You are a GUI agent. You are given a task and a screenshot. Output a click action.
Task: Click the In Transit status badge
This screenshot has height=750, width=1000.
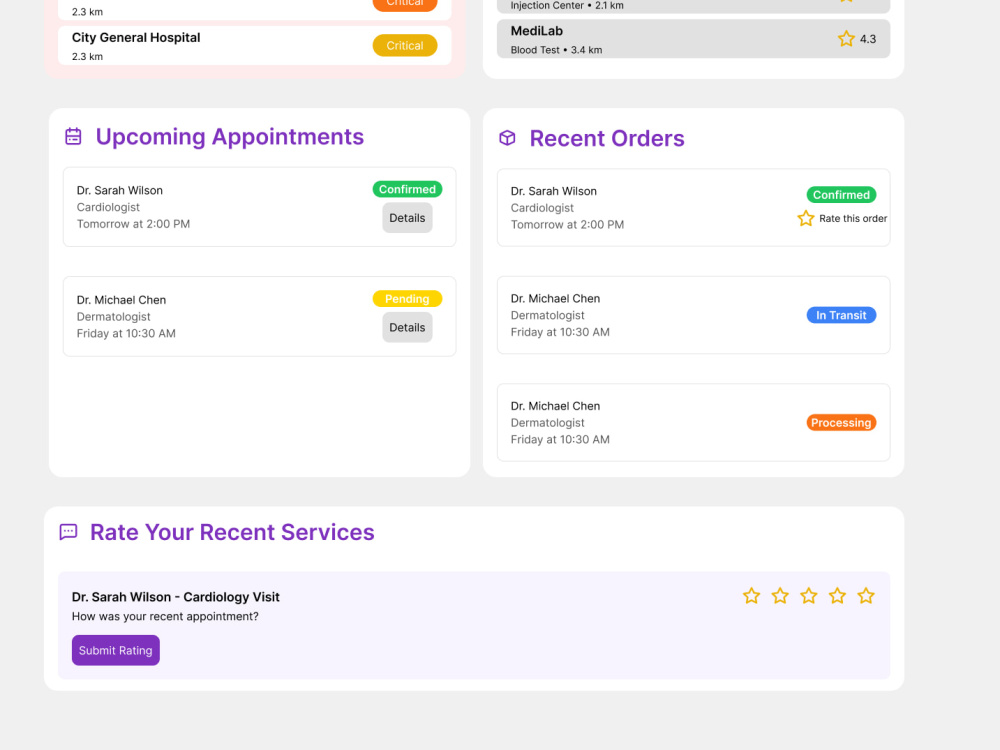841,316
